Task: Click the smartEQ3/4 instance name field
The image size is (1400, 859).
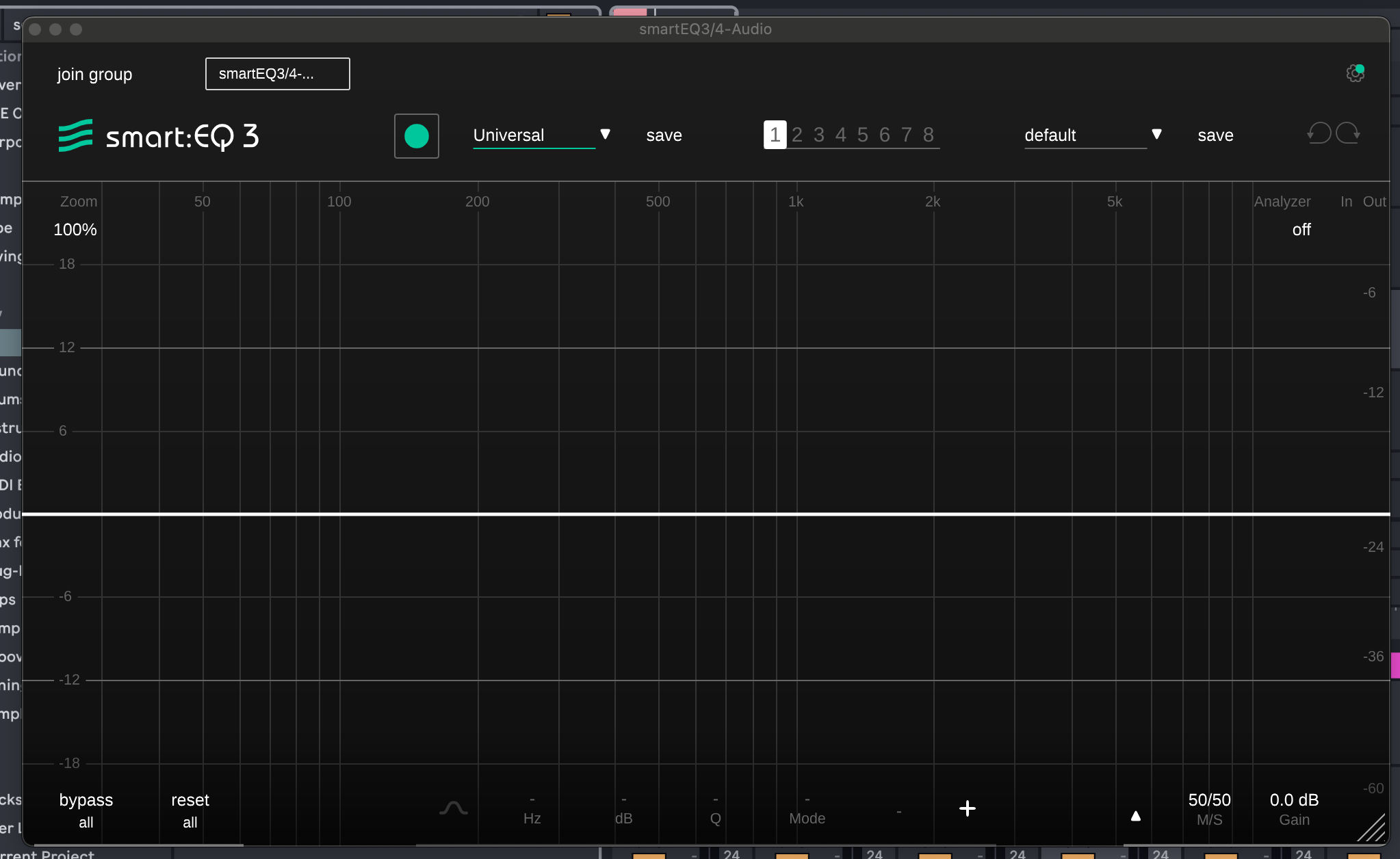Action: [x=277, y=74]
